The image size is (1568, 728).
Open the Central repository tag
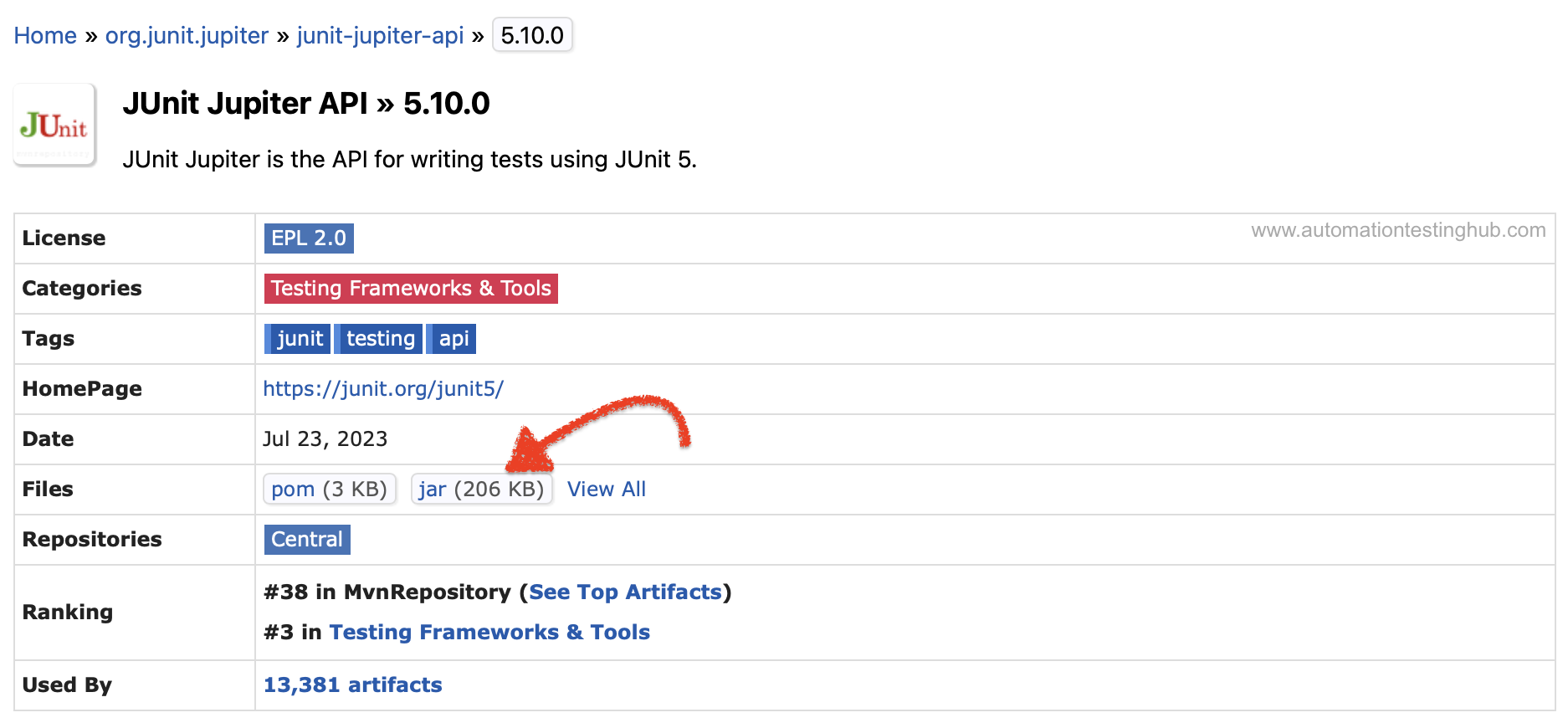click(307, 539)
